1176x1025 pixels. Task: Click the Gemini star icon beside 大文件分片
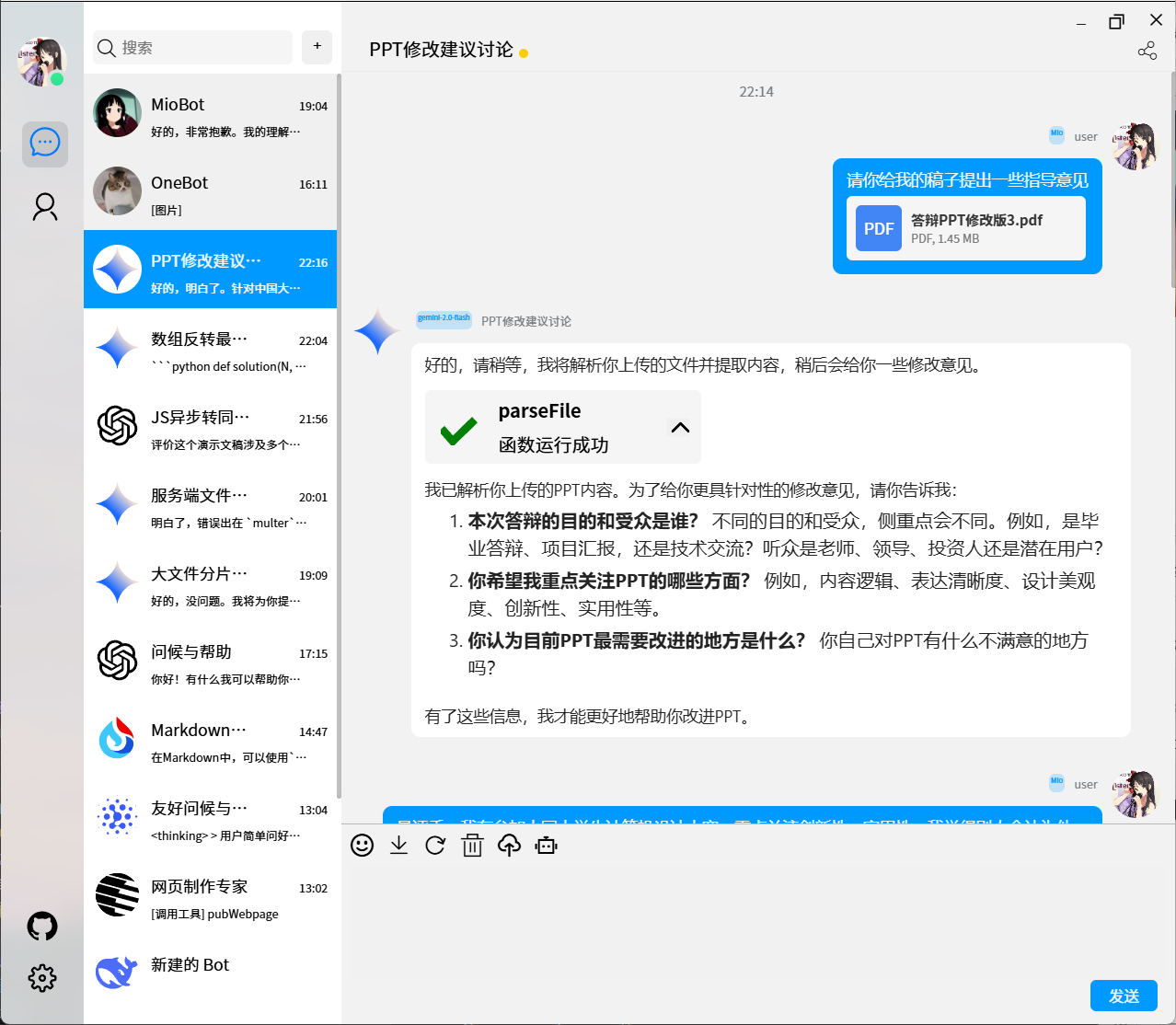[x=117, y=582]
